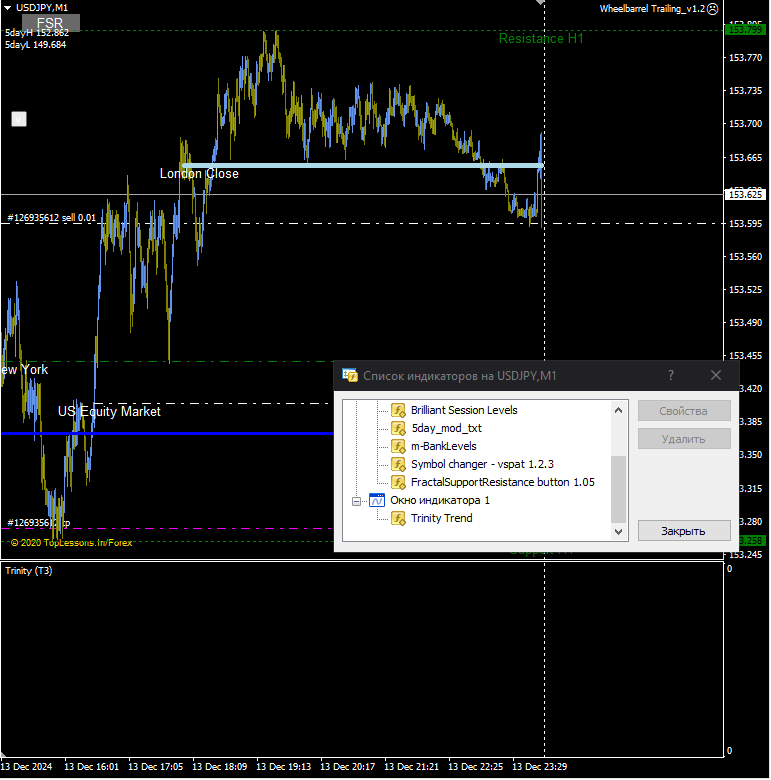Viewport: 771px width, 780px height.
Task: Click the 5day_mod_txt indicator icon
Action: [398, 428]
